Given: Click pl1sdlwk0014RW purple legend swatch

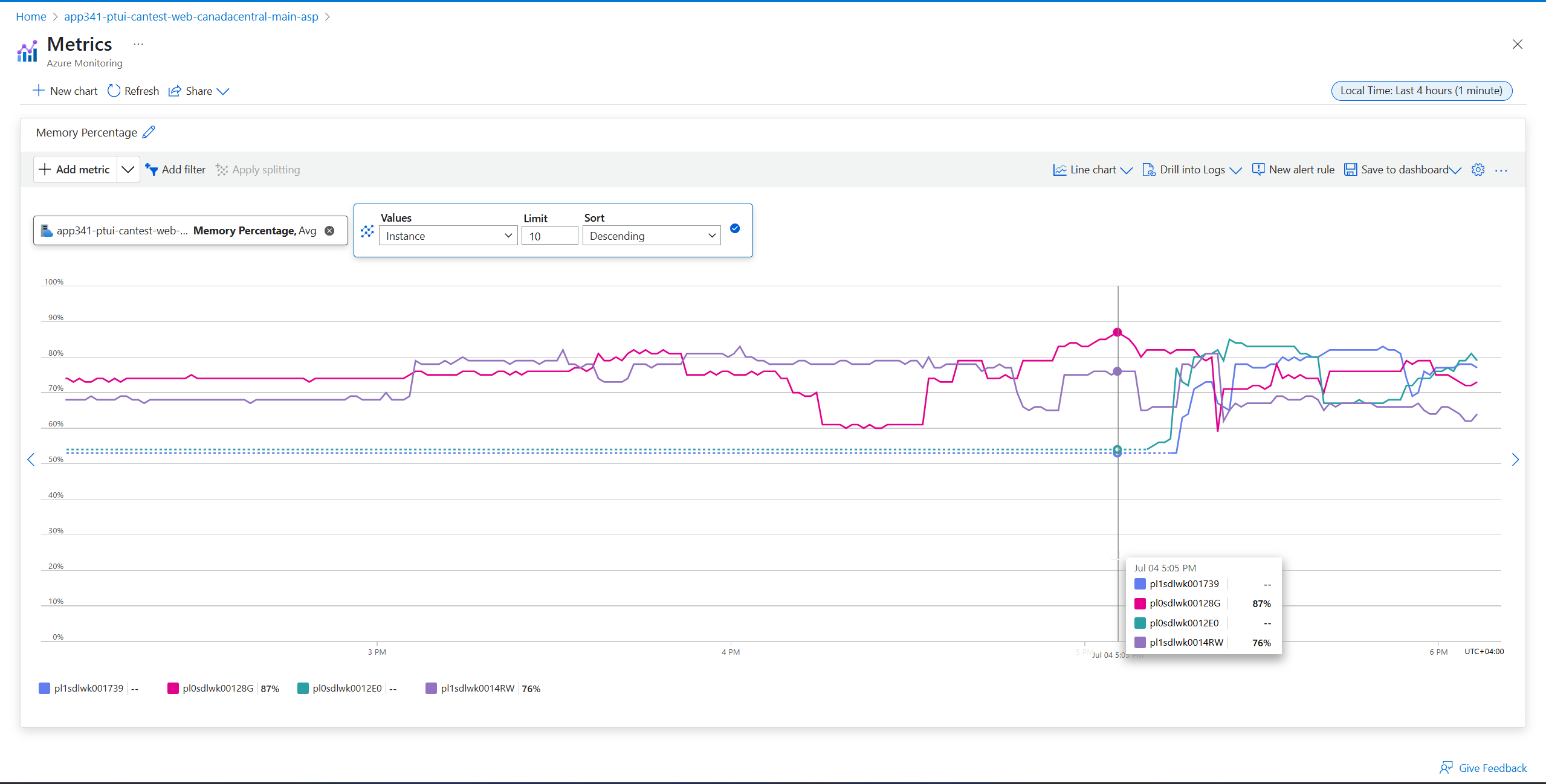Looking at the screenshot, I should point(431,688).
